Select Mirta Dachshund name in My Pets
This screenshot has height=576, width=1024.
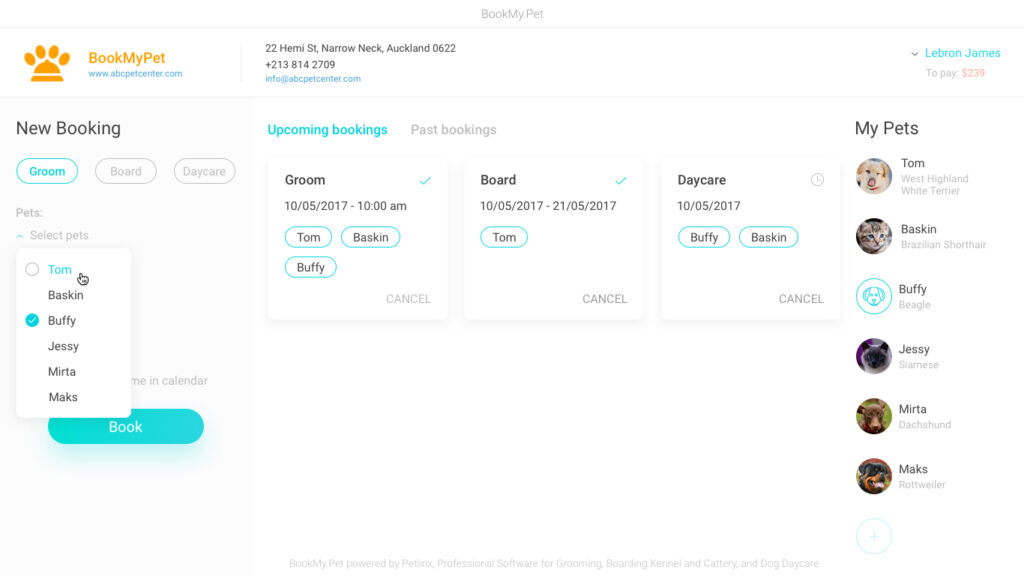[x=912, y=409]
